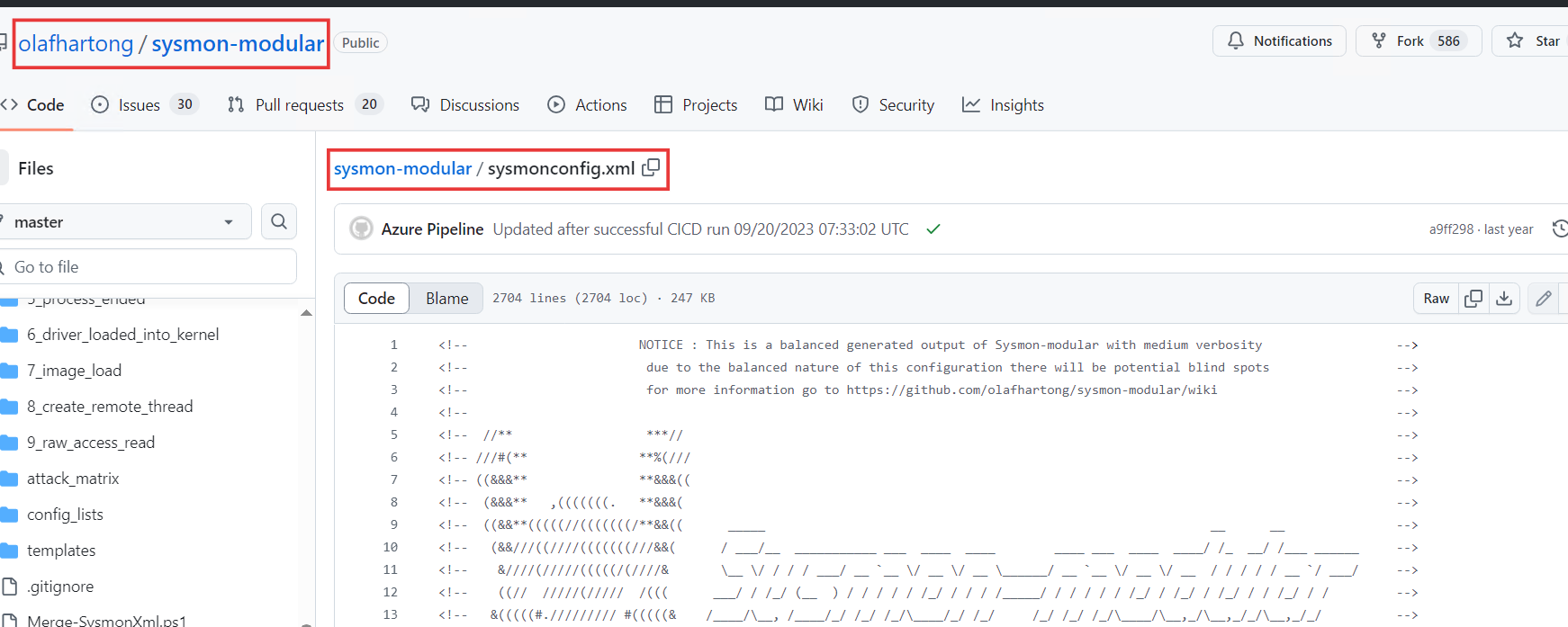Star the repository
Viewport: 1568px width, 627px height.
coord(1534,41)
